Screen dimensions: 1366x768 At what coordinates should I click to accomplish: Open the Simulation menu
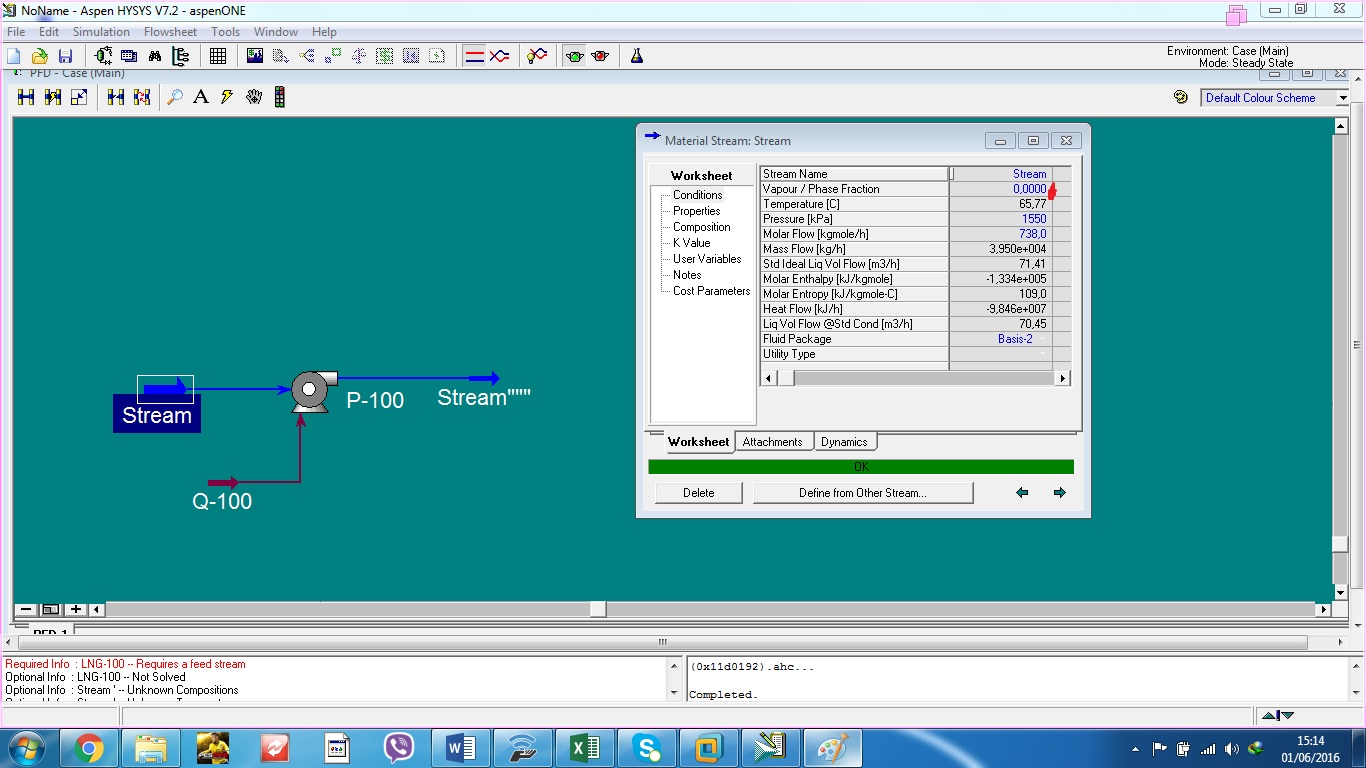(102, 32)
